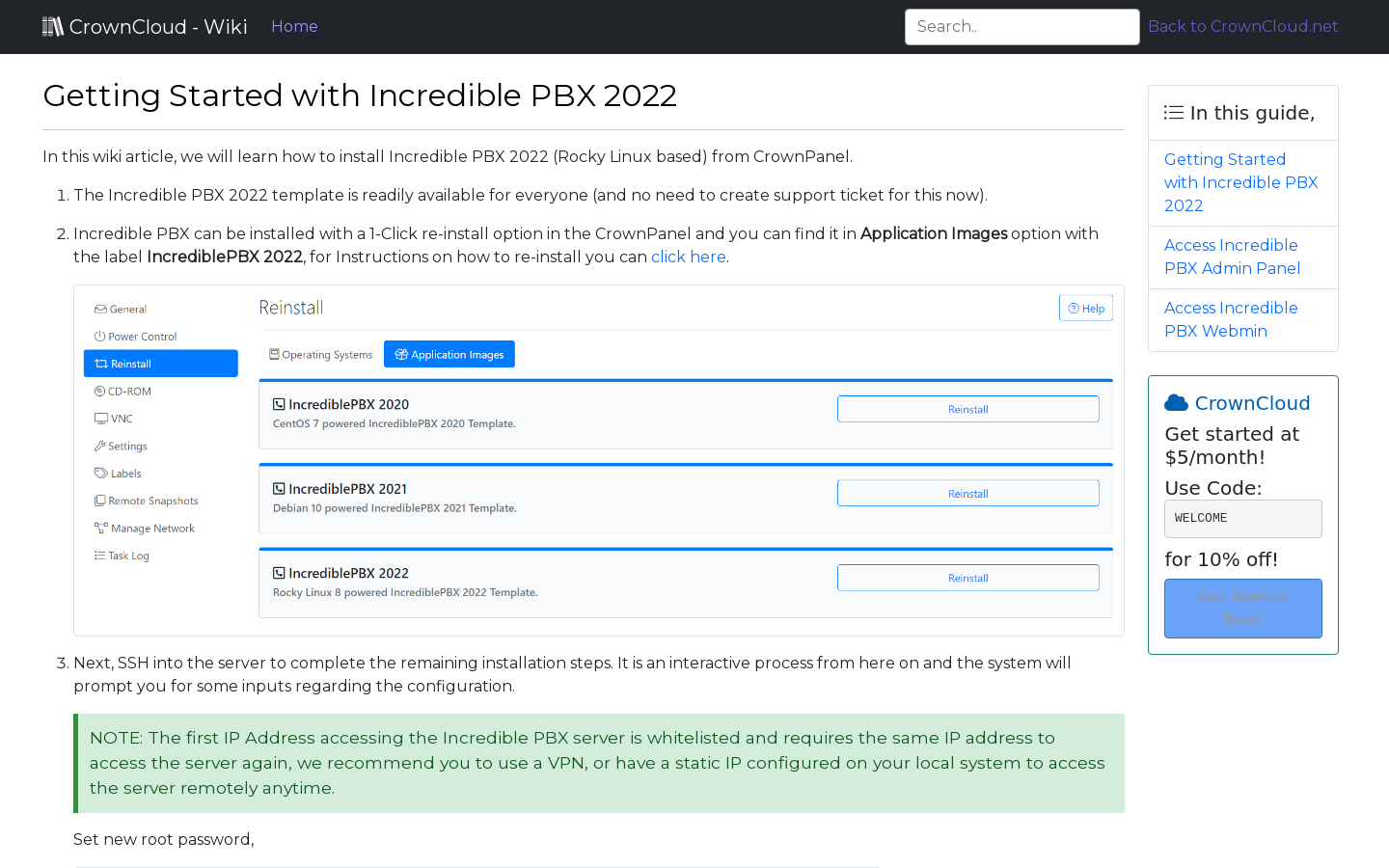Click the green NOTE callout about whitelisted IP

click(x=599, y=763)
